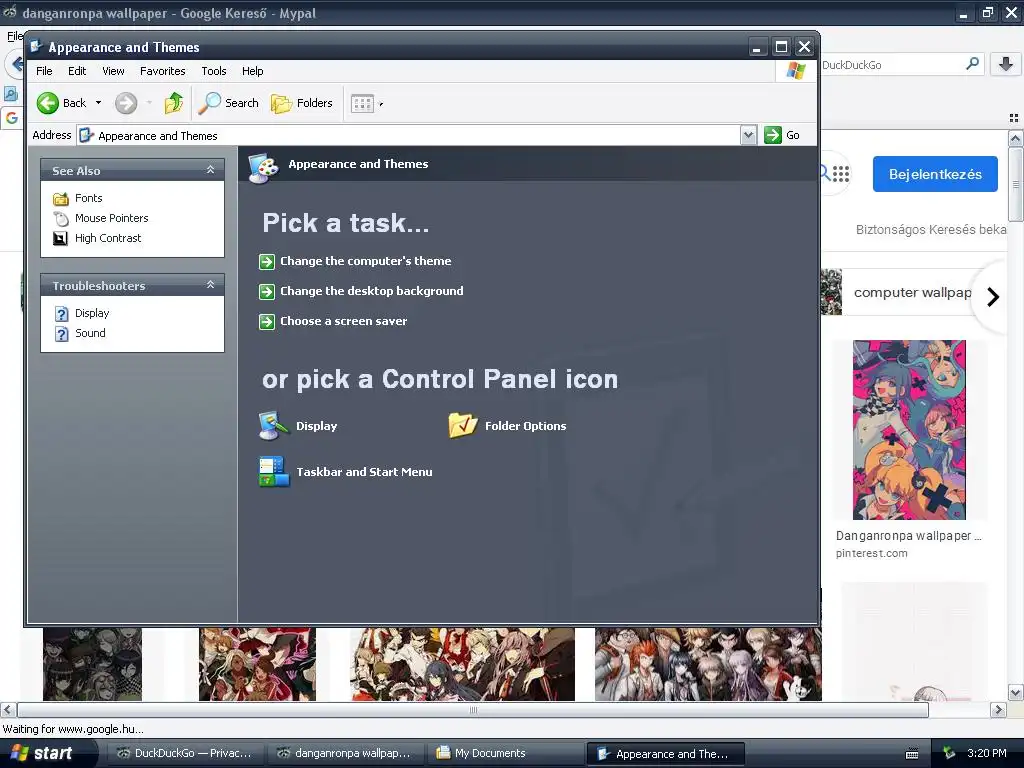
Task: Click the horizontal scrollbar thumb
Action: (473, 710)
